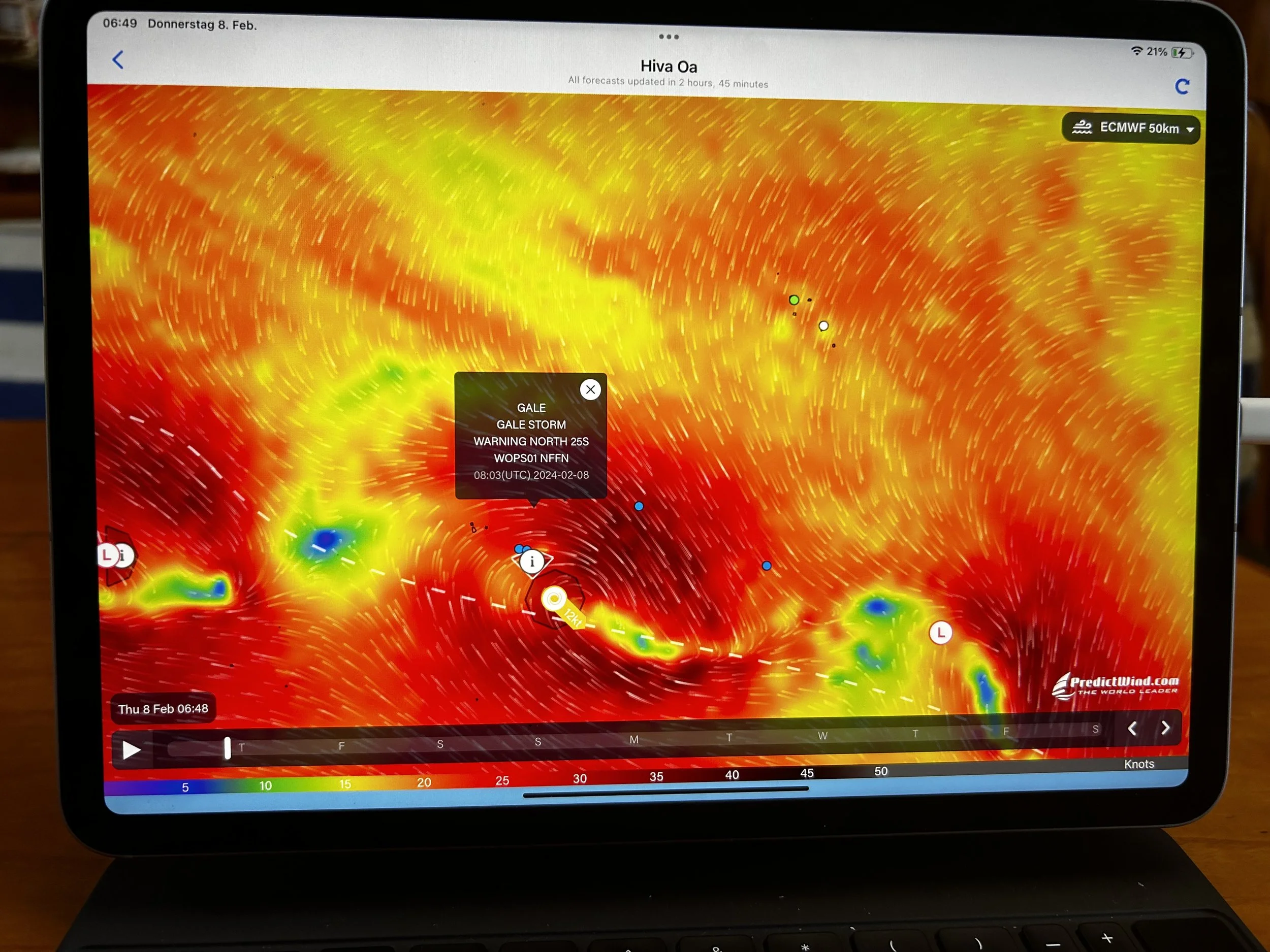Image resolution: width=1270 pixels, height=952 pixels.
Task: Select the low pressure L marker at right
Action: point(940,633)
